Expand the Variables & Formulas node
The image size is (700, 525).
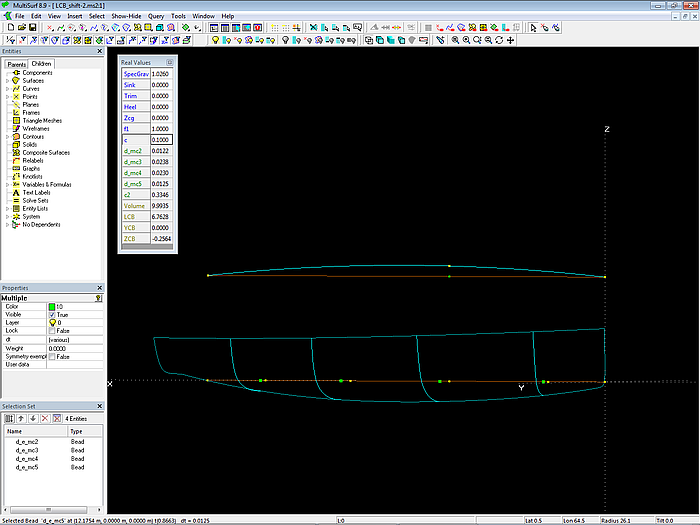pyautogui.click(x=7, y=185)
